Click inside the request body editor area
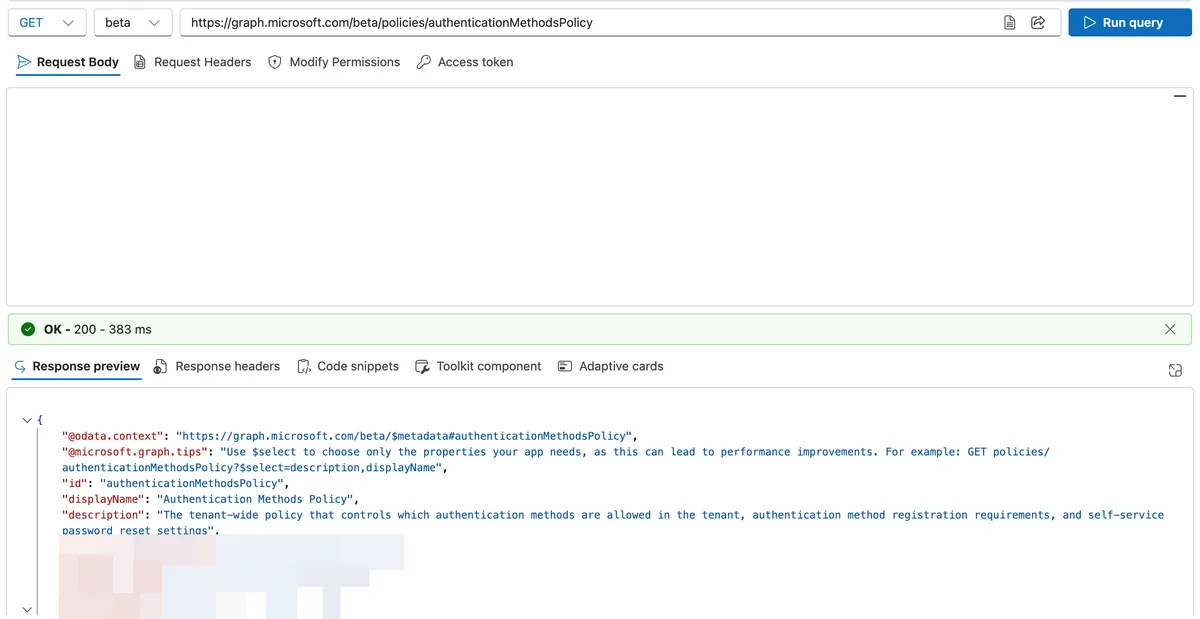1200x619 pixels. pyautogui.click(x=599, y=196)
